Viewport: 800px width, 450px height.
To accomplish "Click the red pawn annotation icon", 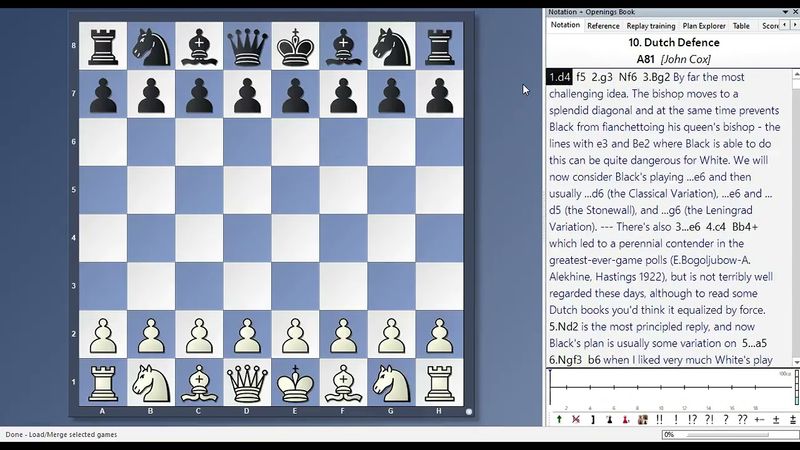I will (625, 420).
